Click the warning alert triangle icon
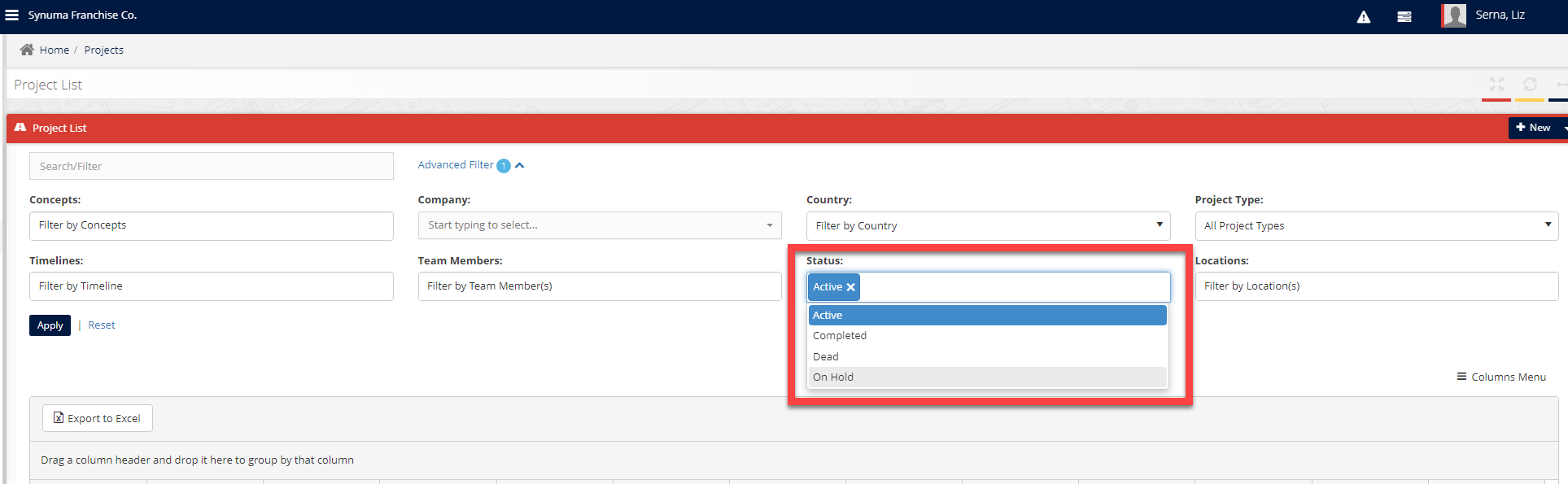The width and height of the screenshot is (1568, 484). click(1364, 17)
